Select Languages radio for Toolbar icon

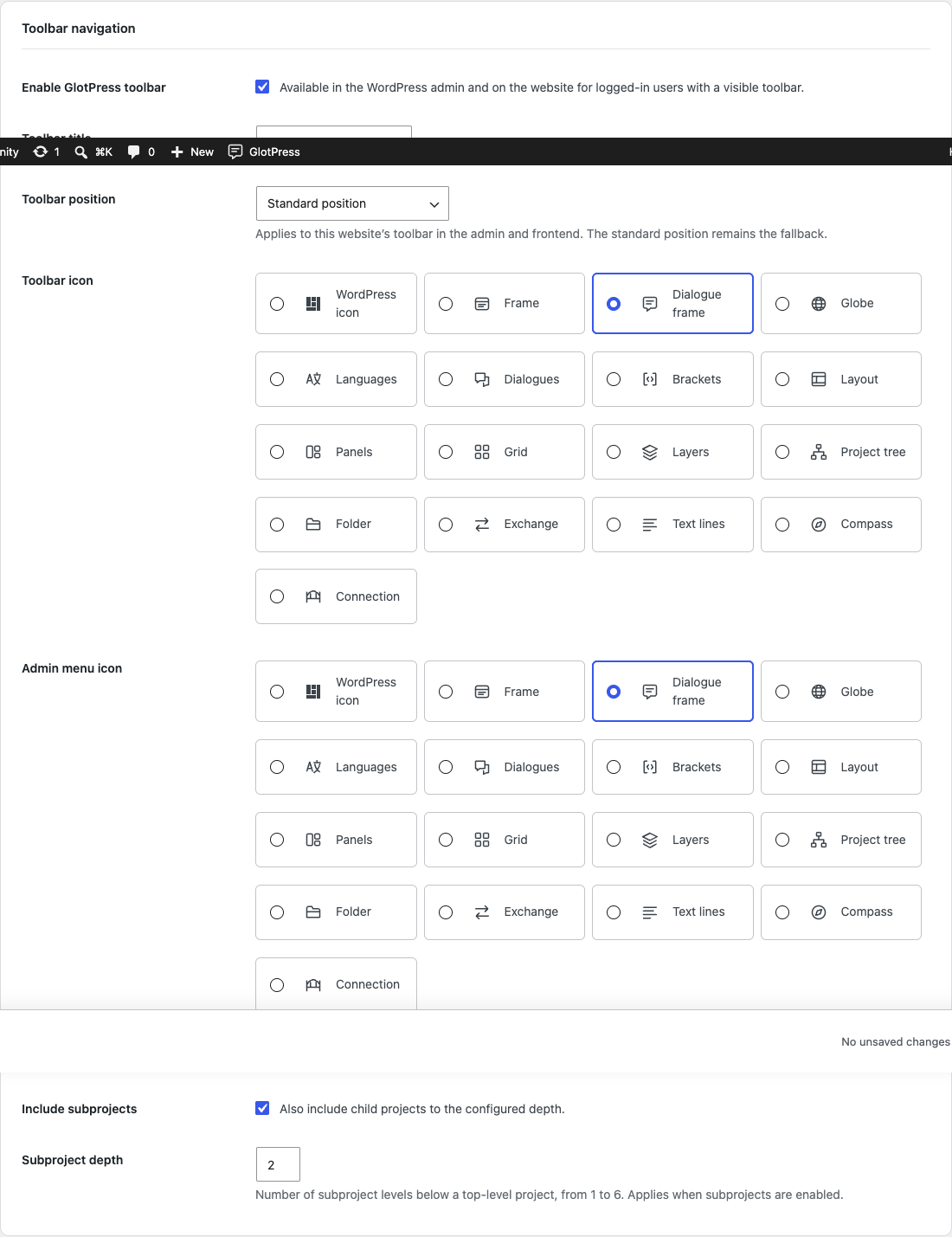277,379
